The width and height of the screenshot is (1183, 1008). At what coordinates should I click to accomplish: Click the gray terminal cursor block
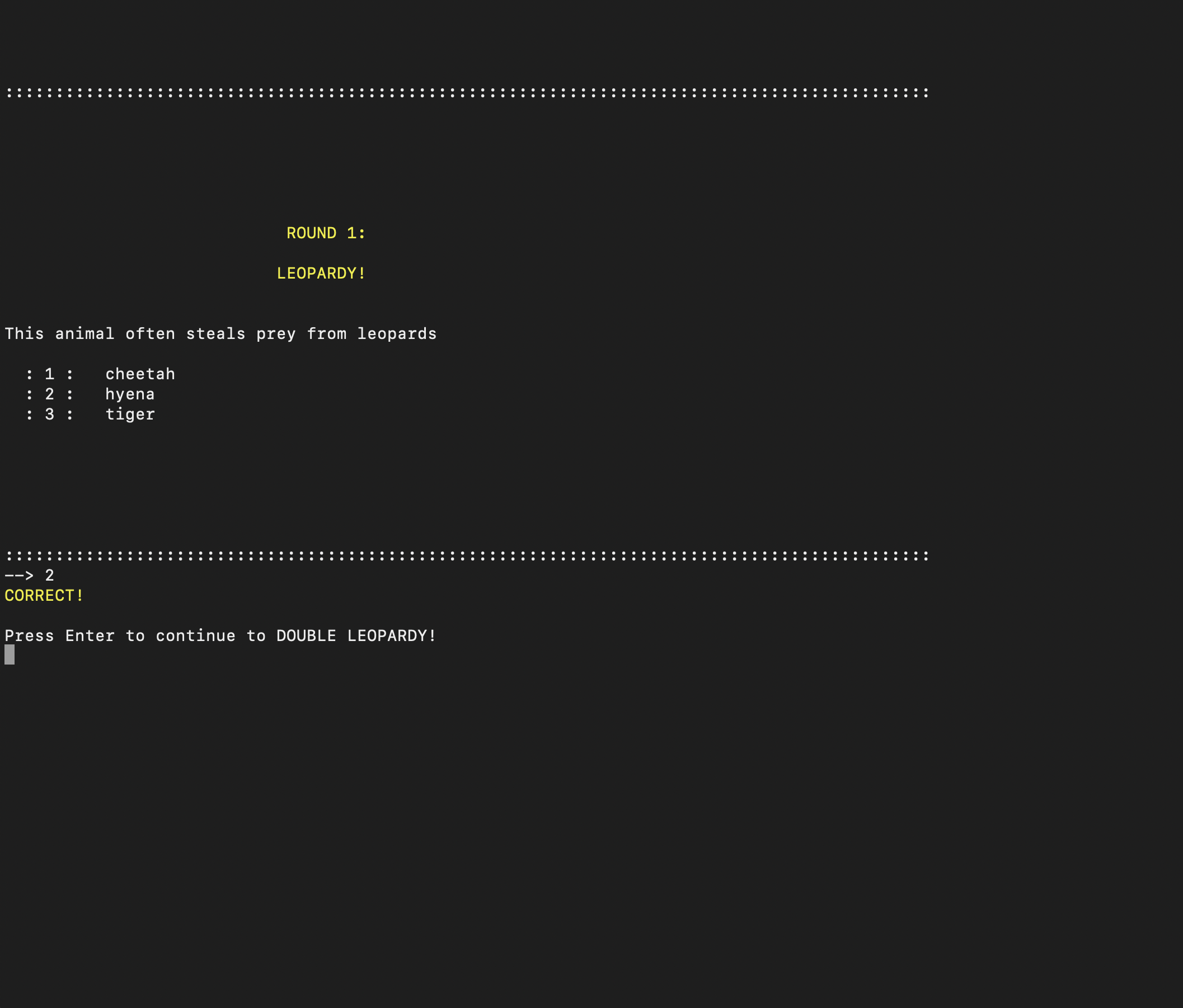[10, 654]
